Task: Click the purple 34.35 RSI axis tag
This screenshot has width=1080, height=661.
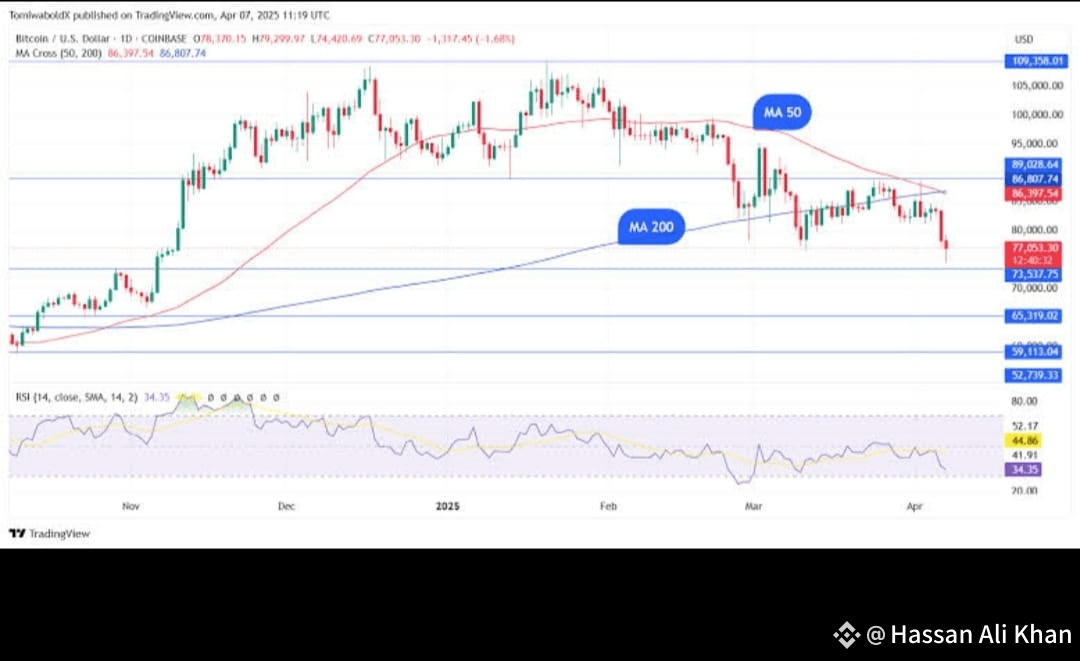Action: 1024,470
